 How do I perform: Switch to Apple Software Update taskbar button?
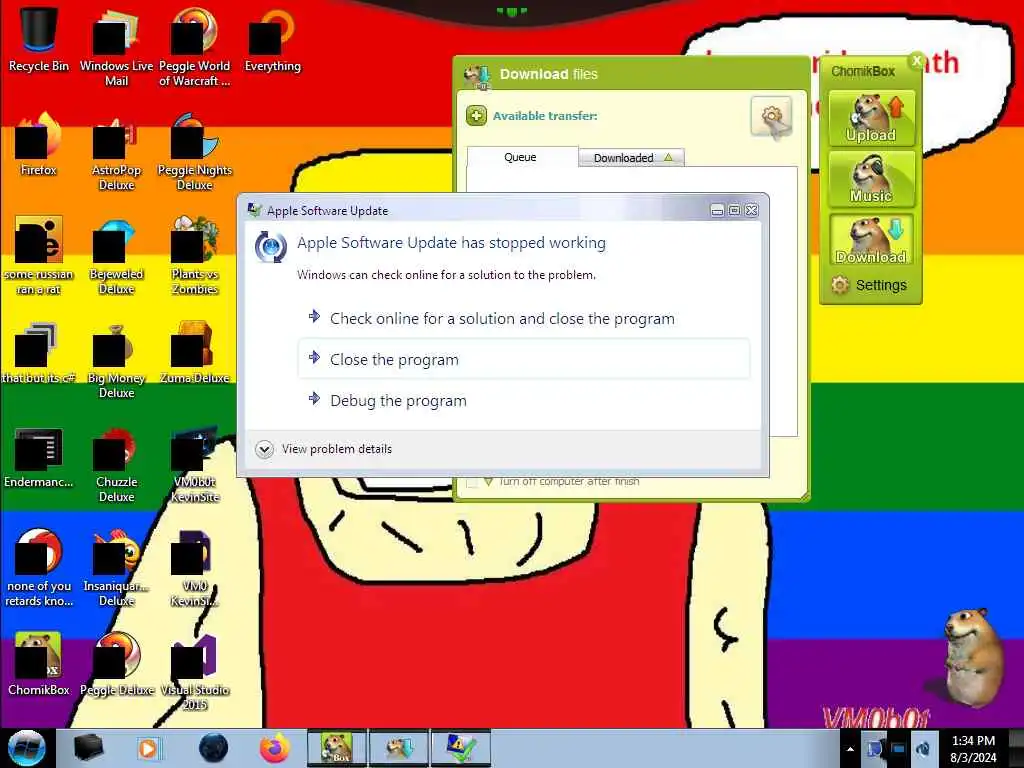[460, 748]
